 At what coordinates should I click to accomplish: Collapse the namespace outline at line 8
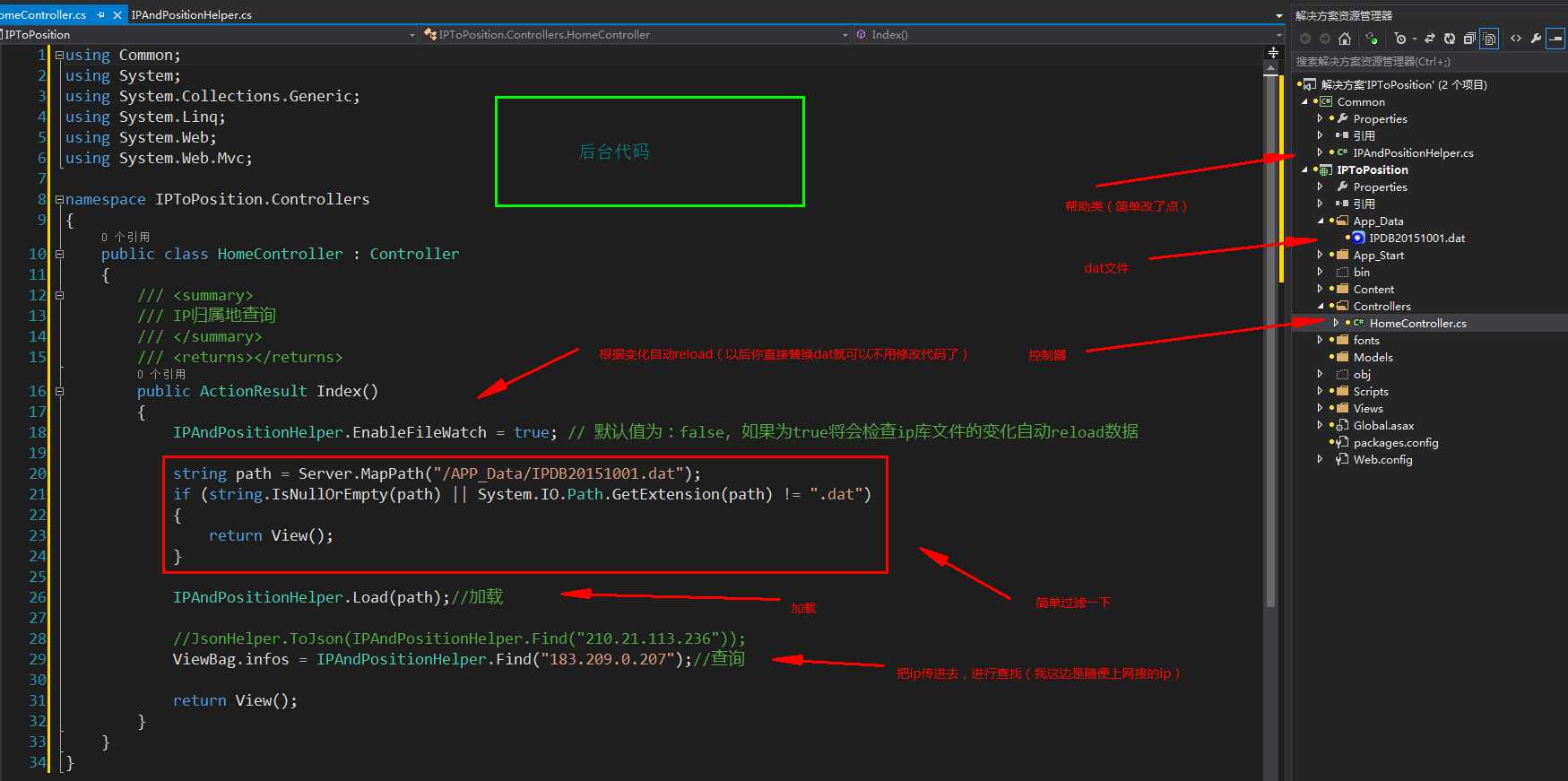coord(59,199)
